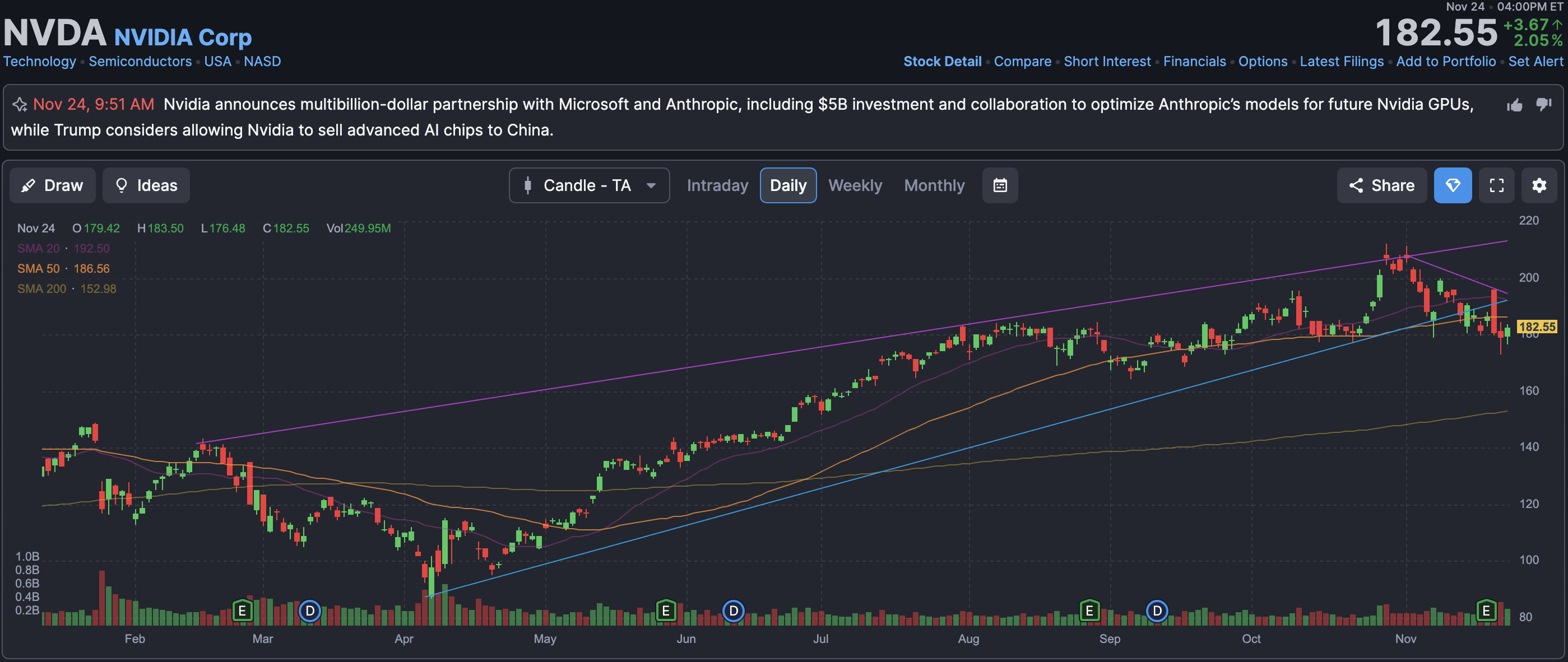The image size is (1568, 662).
Task: Click the AI sparkle icon beside news
Action: pos(20,105)
